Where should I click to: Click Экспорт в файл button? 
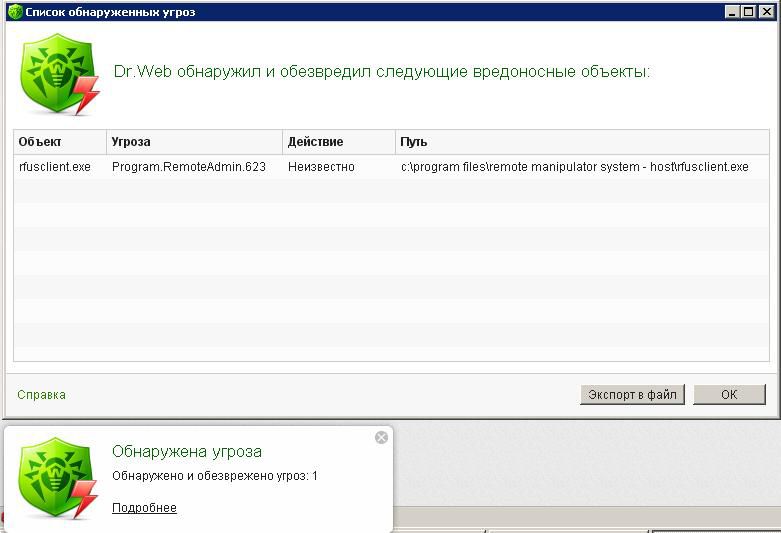point(632,395)
